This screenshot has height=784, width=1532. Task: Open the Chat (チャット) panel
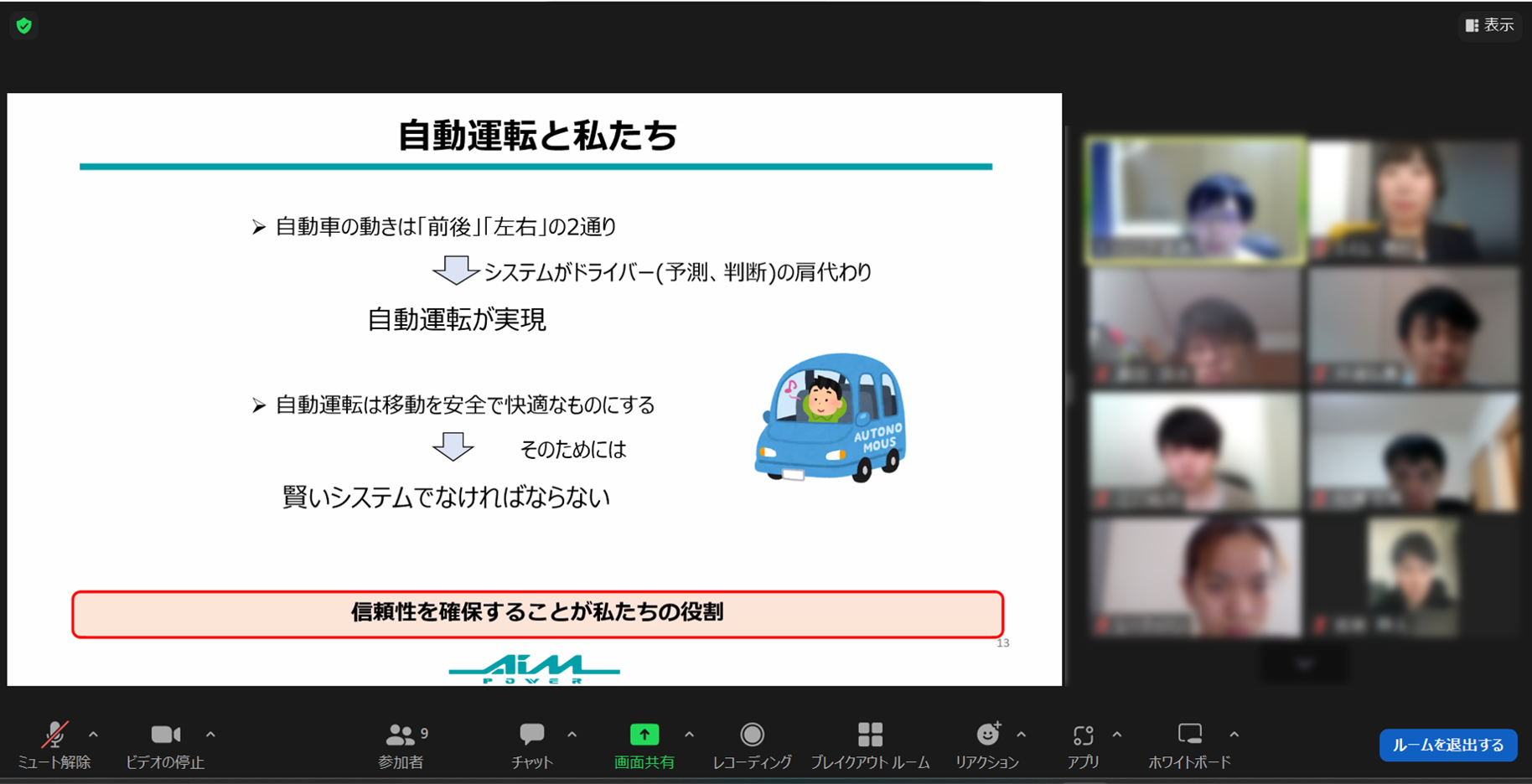click(531, 744)
